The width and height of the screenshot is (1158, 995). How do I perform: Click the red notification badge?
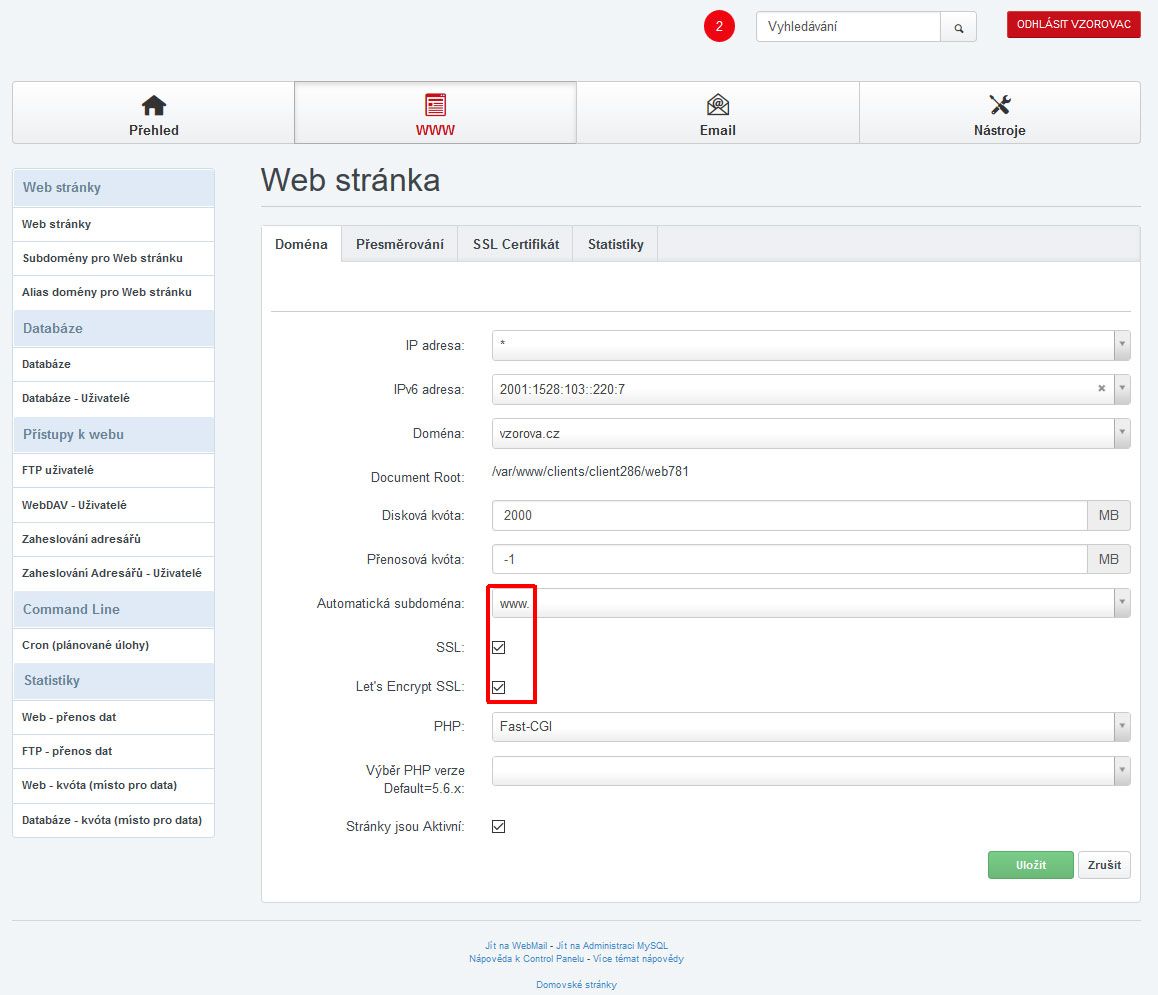719,27
